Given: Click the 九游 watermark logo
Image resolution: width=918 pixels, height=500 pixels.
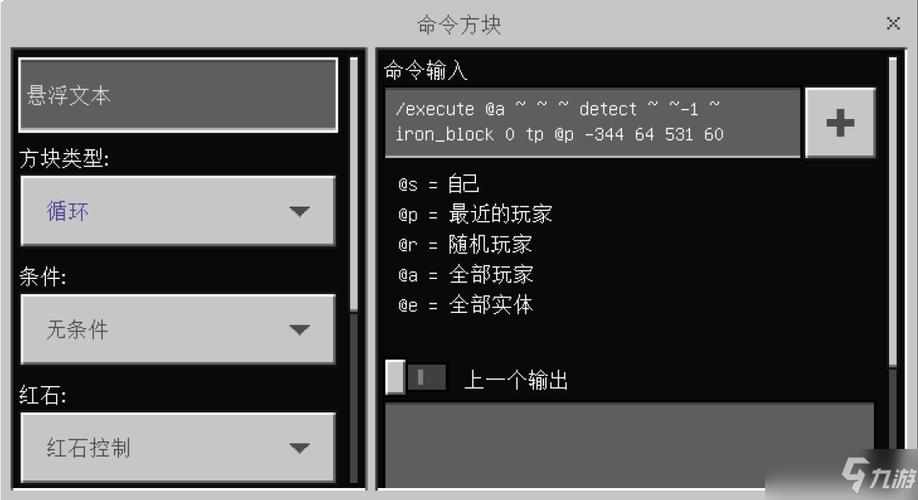Looking at the screenshot, I should coord(878,474).
